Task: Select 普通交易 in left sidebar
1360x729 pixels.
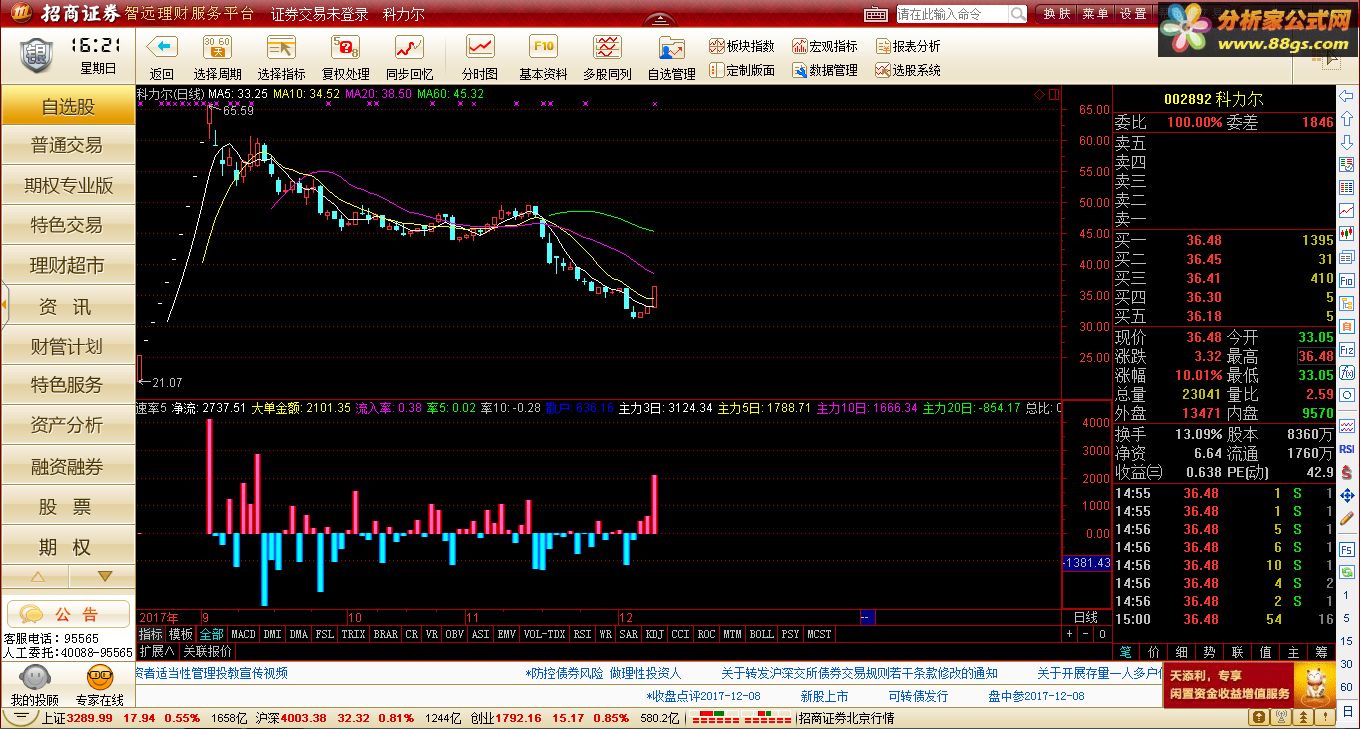Action: point(68,146)
